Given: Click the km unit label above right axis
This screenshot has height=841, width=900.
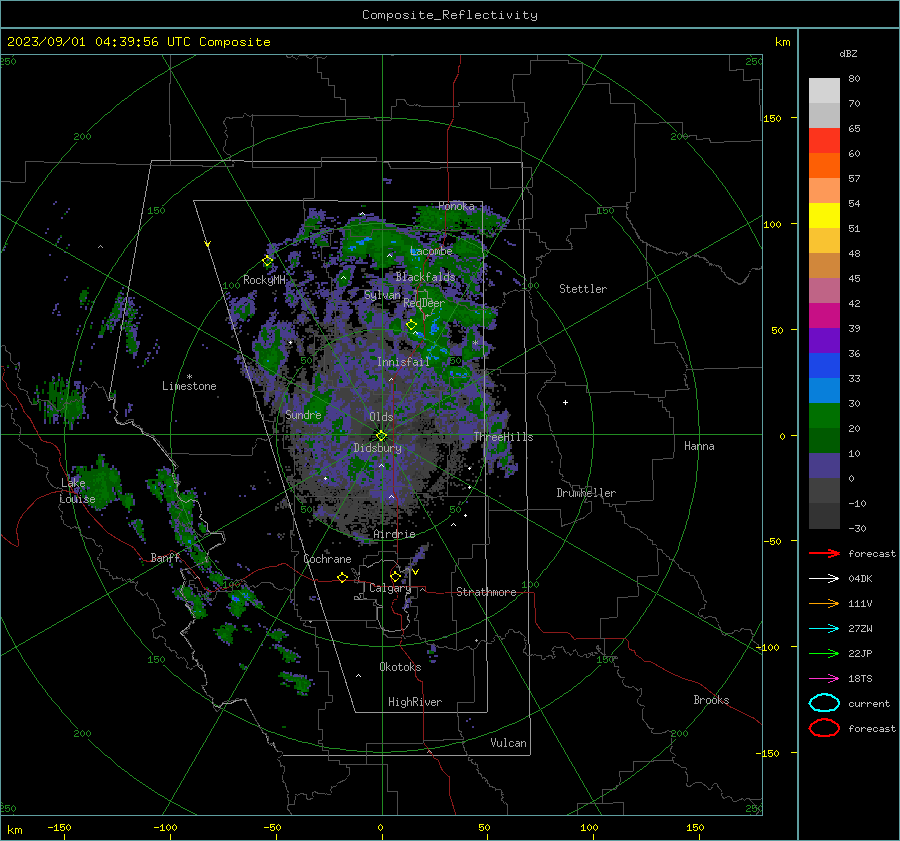Looking at the screenshot, I should [x=782, y=42].
